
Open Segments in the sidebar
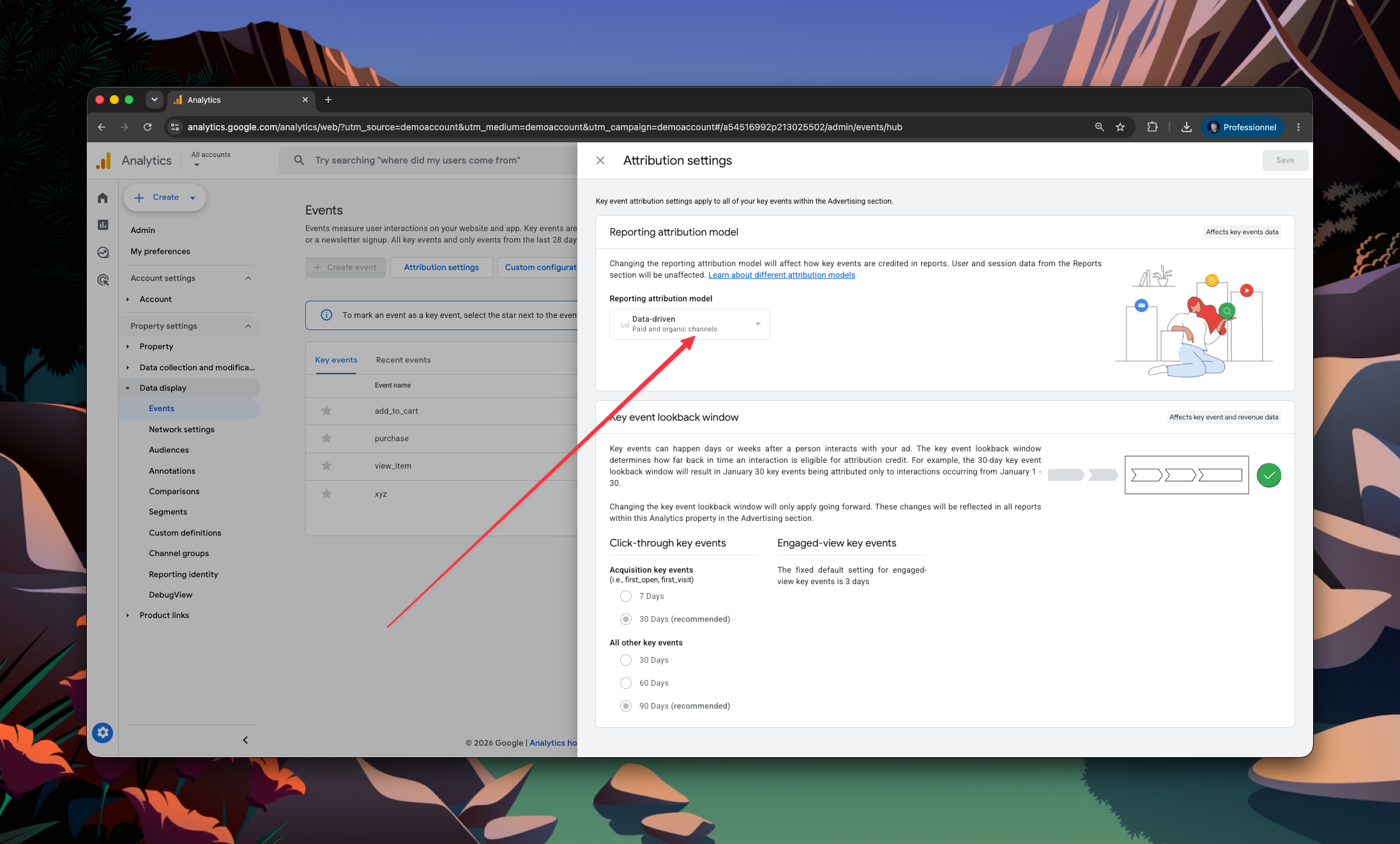pyautogui.click(x=168, y=512)
